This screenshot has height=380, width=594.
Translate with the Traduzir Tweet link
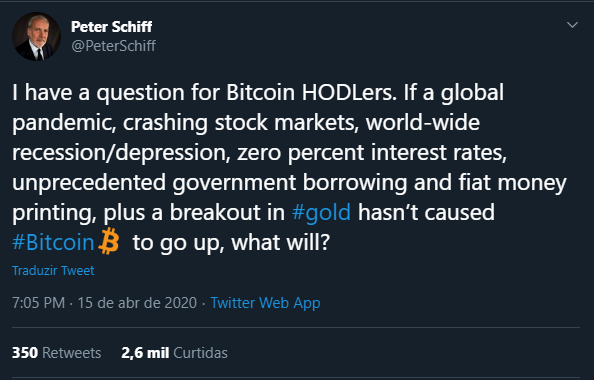coord(53,271)
